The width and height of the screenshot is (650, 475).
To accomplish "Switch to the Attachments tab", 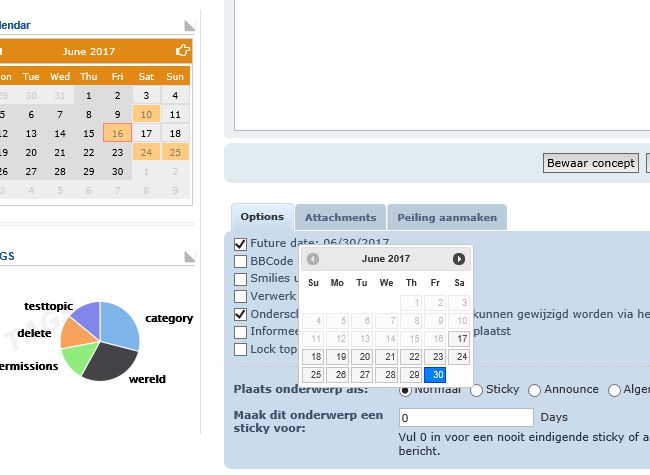I will tap(340, 217).
